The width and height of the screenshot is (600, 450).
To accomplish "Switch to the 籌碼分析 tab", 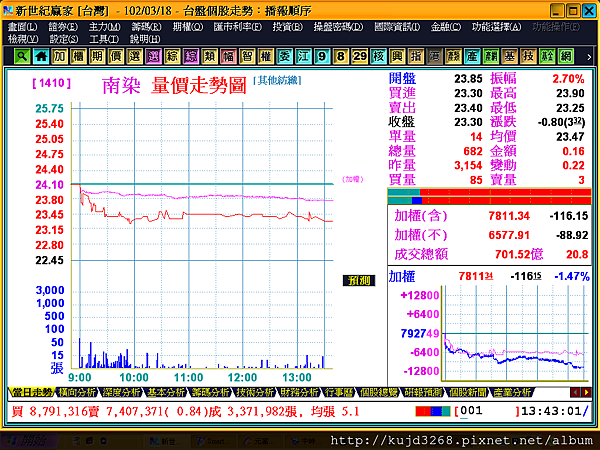I will (x=210, y=392).
